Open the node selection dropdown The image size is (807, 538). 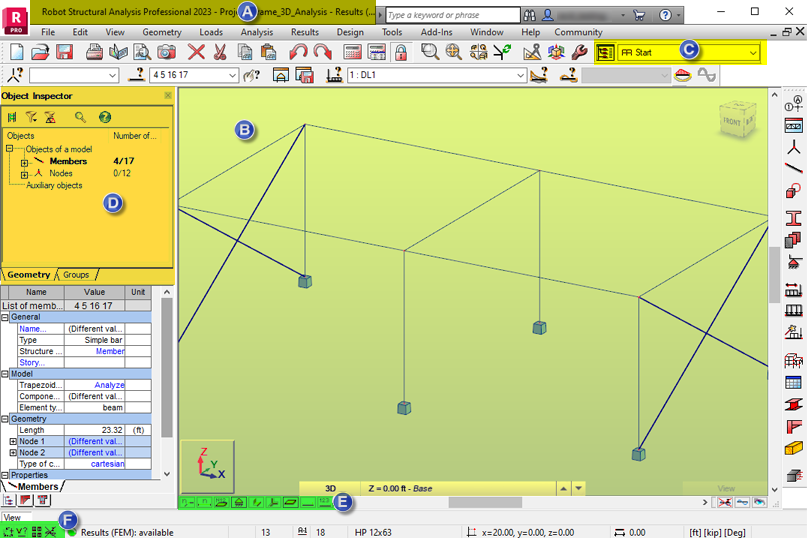pyautogui.click(x=112, y=75)
